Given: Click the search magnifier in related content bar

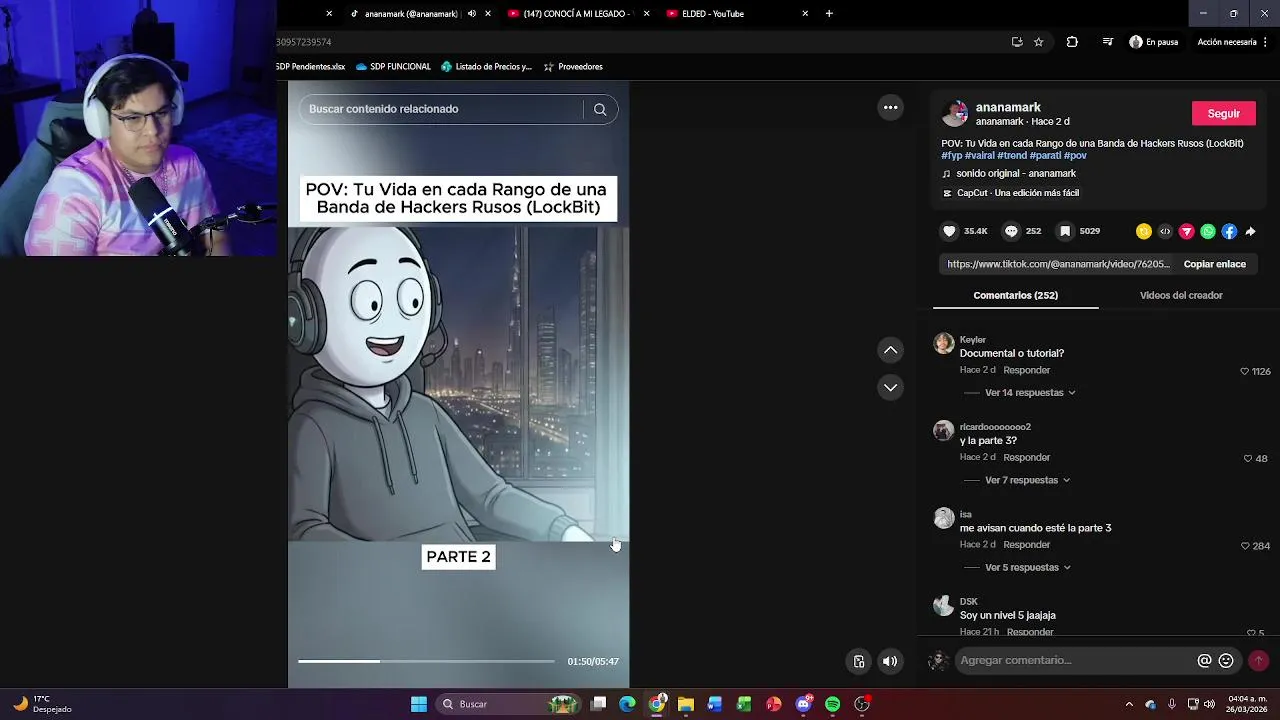Looking at the screenshot, I should click(x=600, y=109).
